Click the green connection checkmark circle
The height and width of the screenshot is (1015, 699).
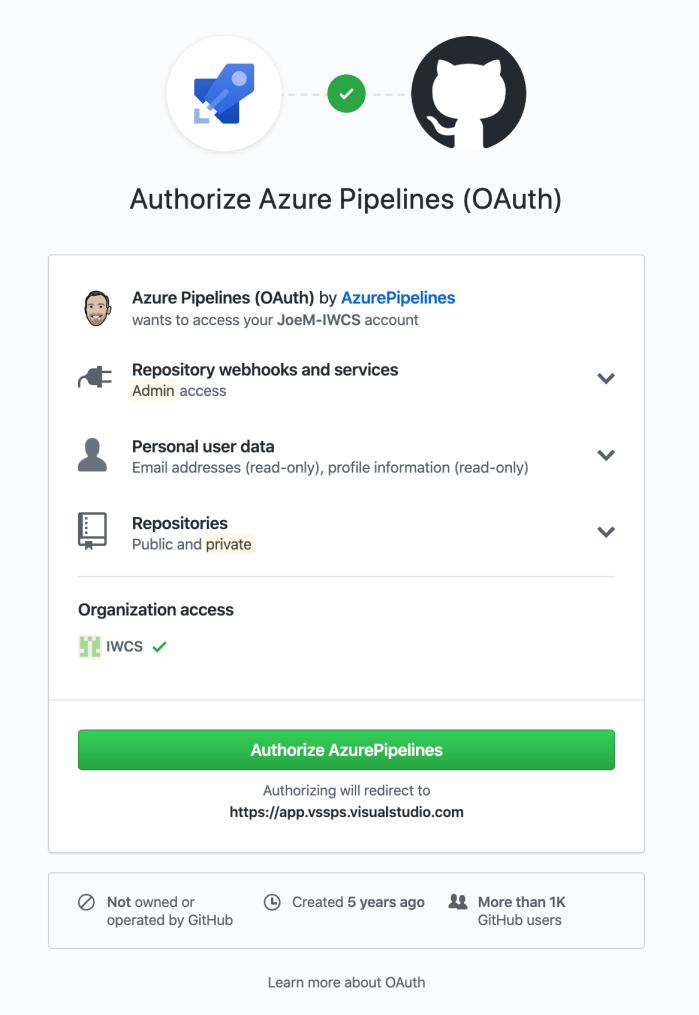346,95
